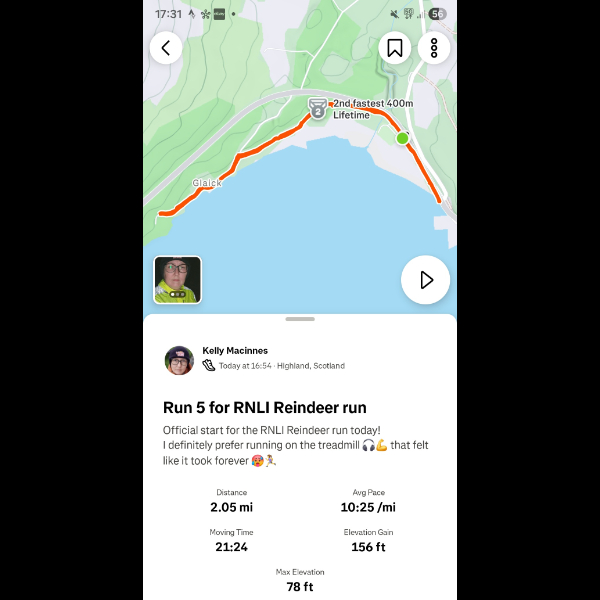This screenshot has height=600, width=600.
Task: Tap the back arrow button
Action: (166, 48)
